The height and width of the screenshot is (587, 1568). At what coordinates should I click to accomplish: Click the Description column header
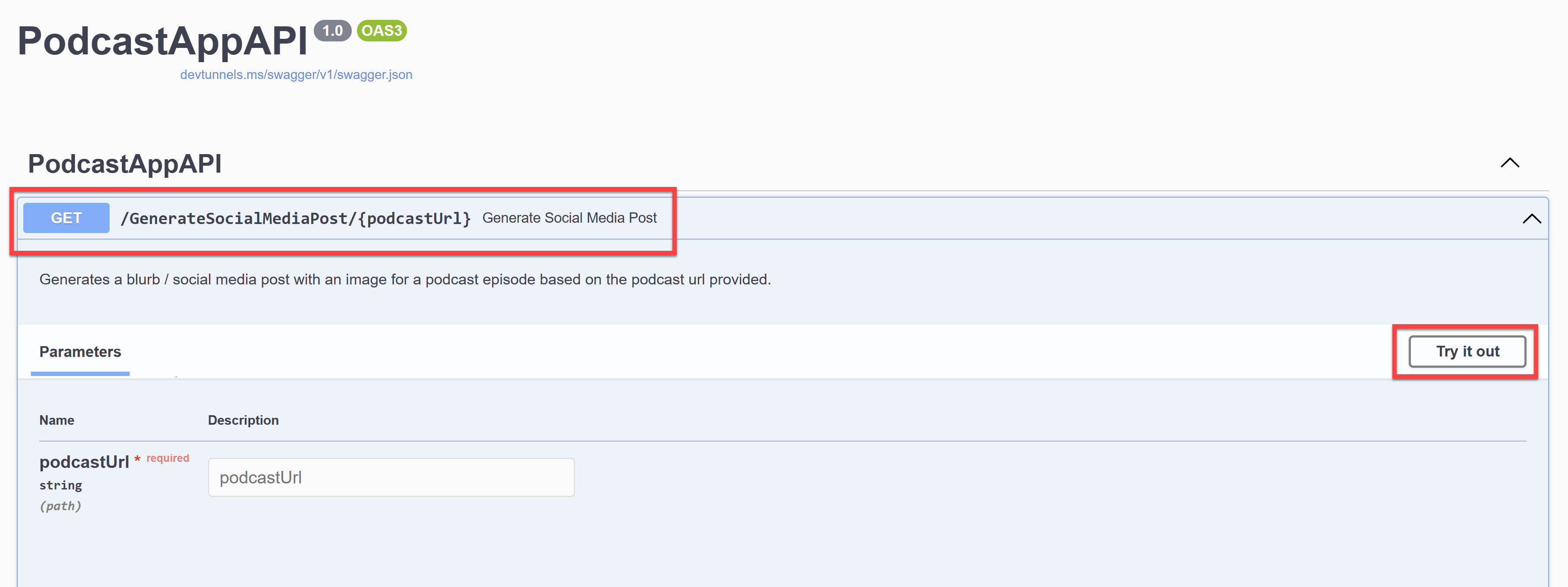pos(243,420)
